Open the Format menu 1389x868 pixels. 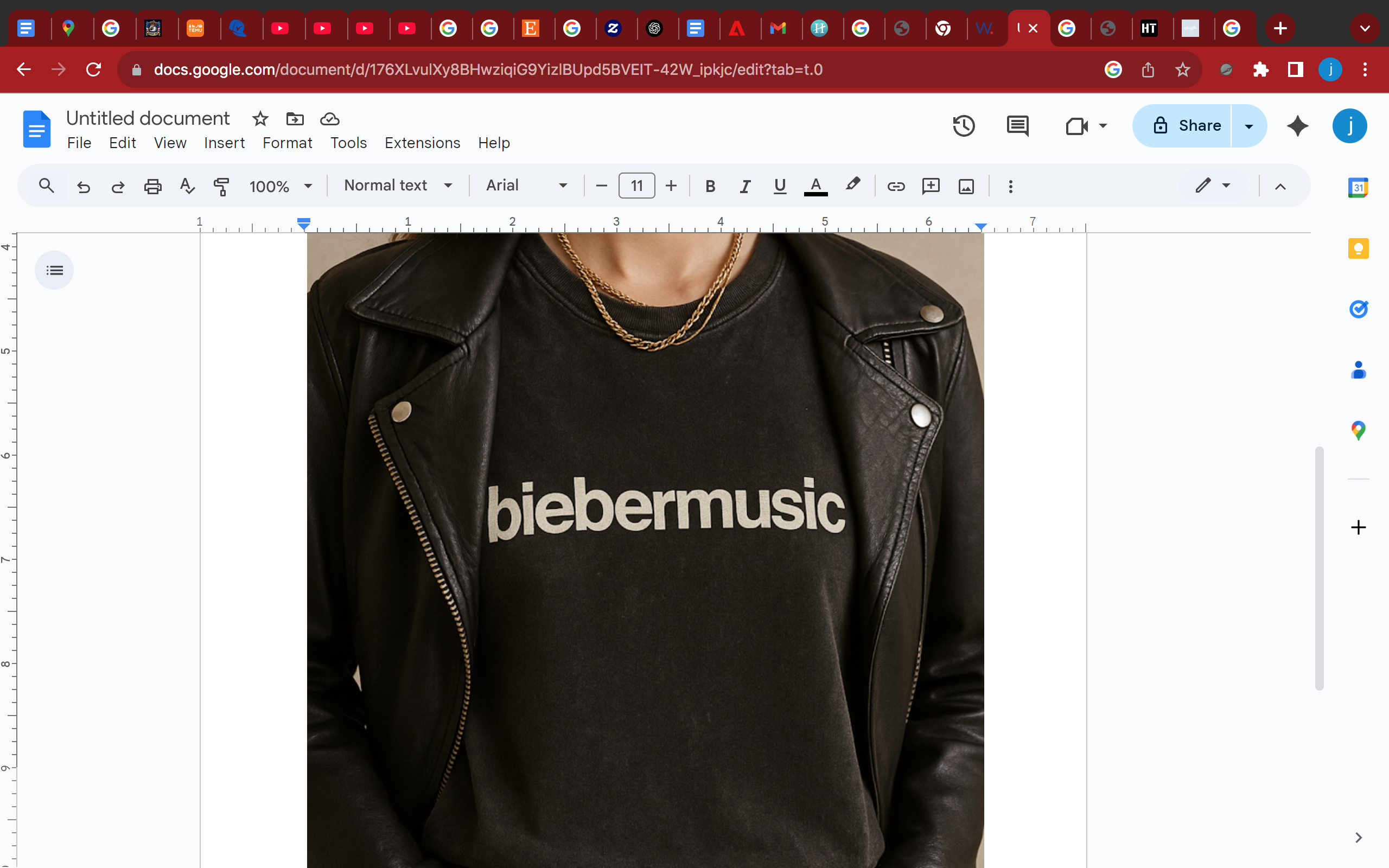(x=287, y=142)
